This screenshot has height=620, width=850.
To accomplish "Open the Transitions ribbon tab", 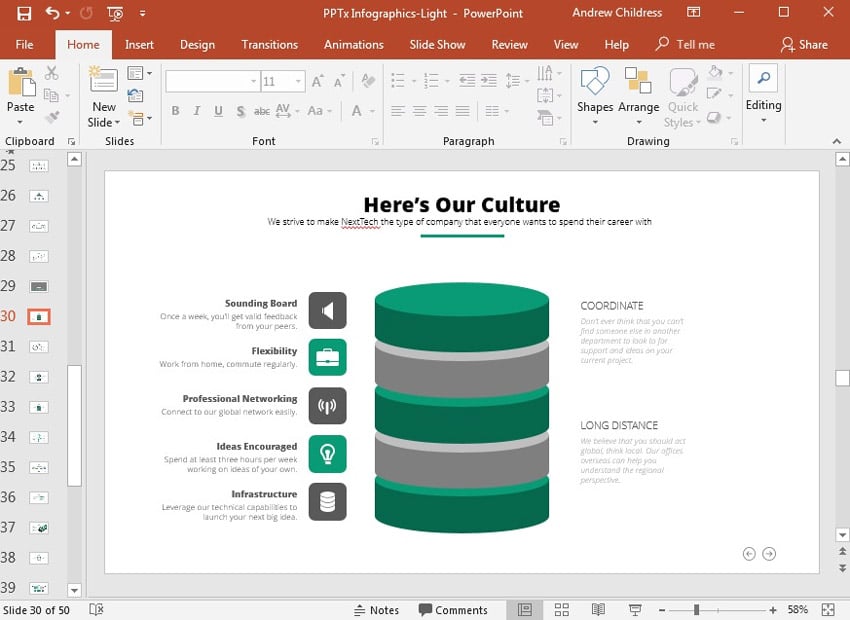I will point(269,45).
